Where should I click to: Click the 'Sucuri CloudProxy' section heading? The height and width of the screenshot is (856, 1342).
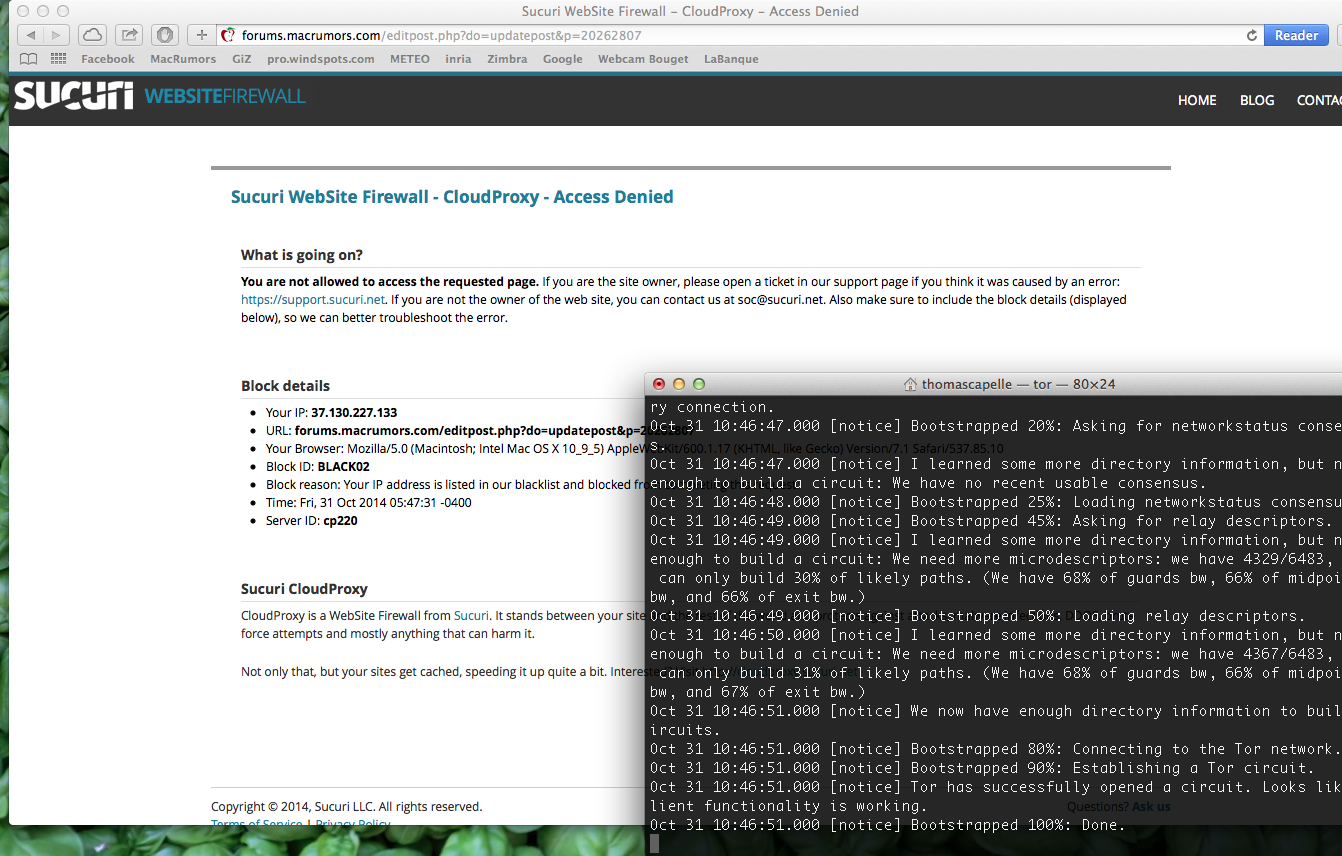(x=304, y=589)
